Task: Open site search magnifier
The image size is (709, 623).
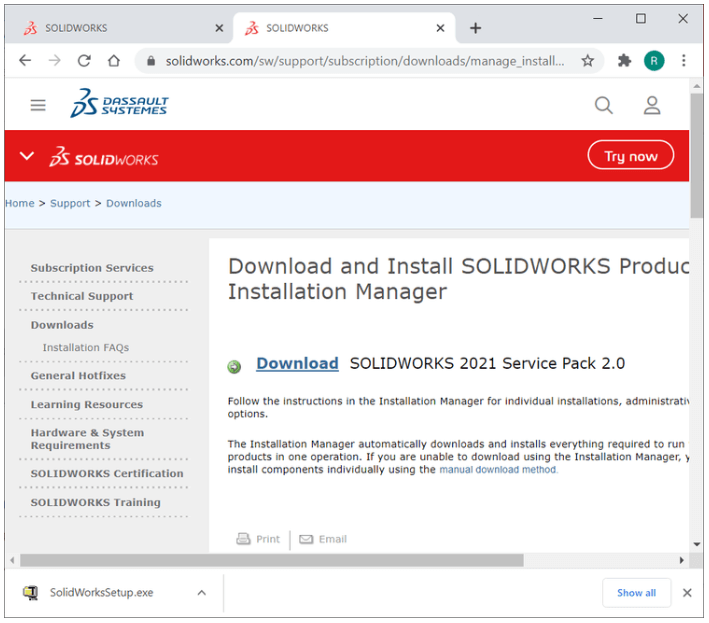Action: point(604,105)
